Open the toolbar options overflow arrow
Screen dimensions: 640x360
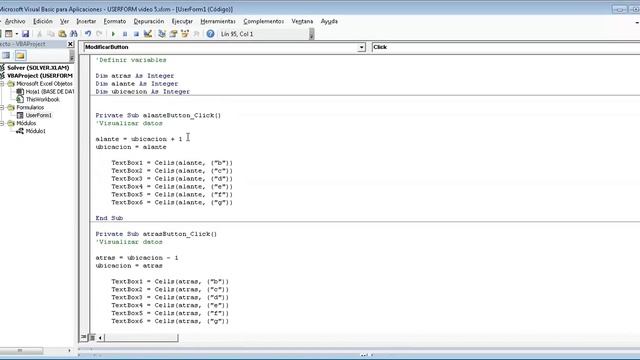coord(311,34)
